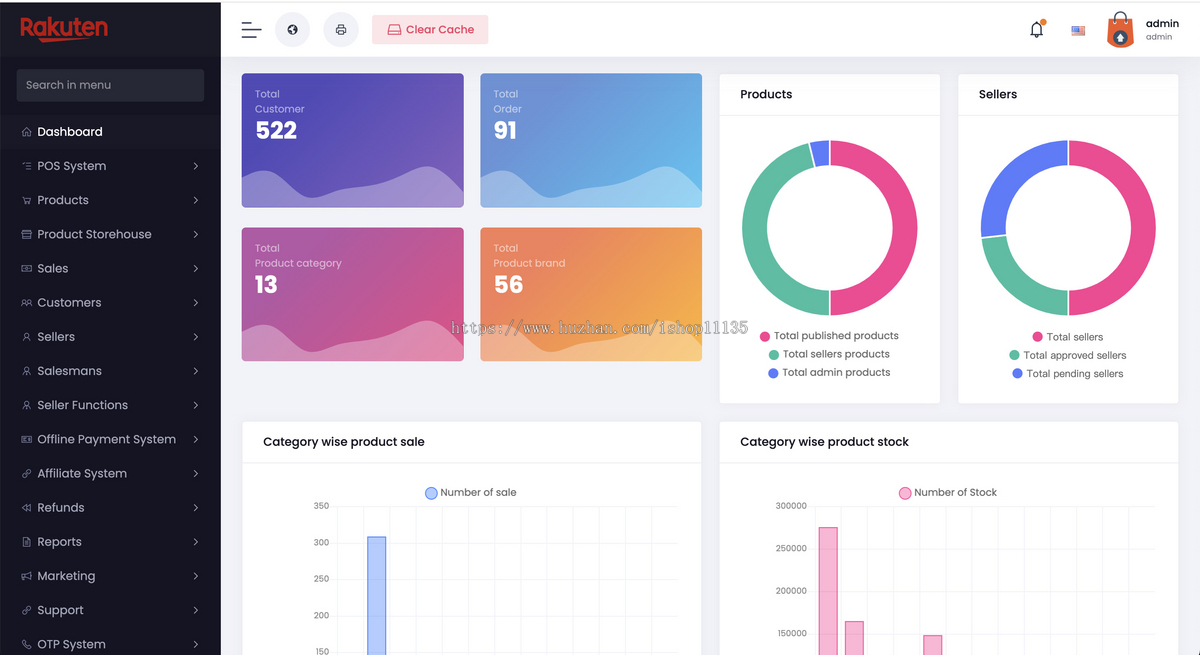This screenshot has height=655, width=1200.
Task: Click the eraser icon in Clear Cache
Action: coord(394,30)
